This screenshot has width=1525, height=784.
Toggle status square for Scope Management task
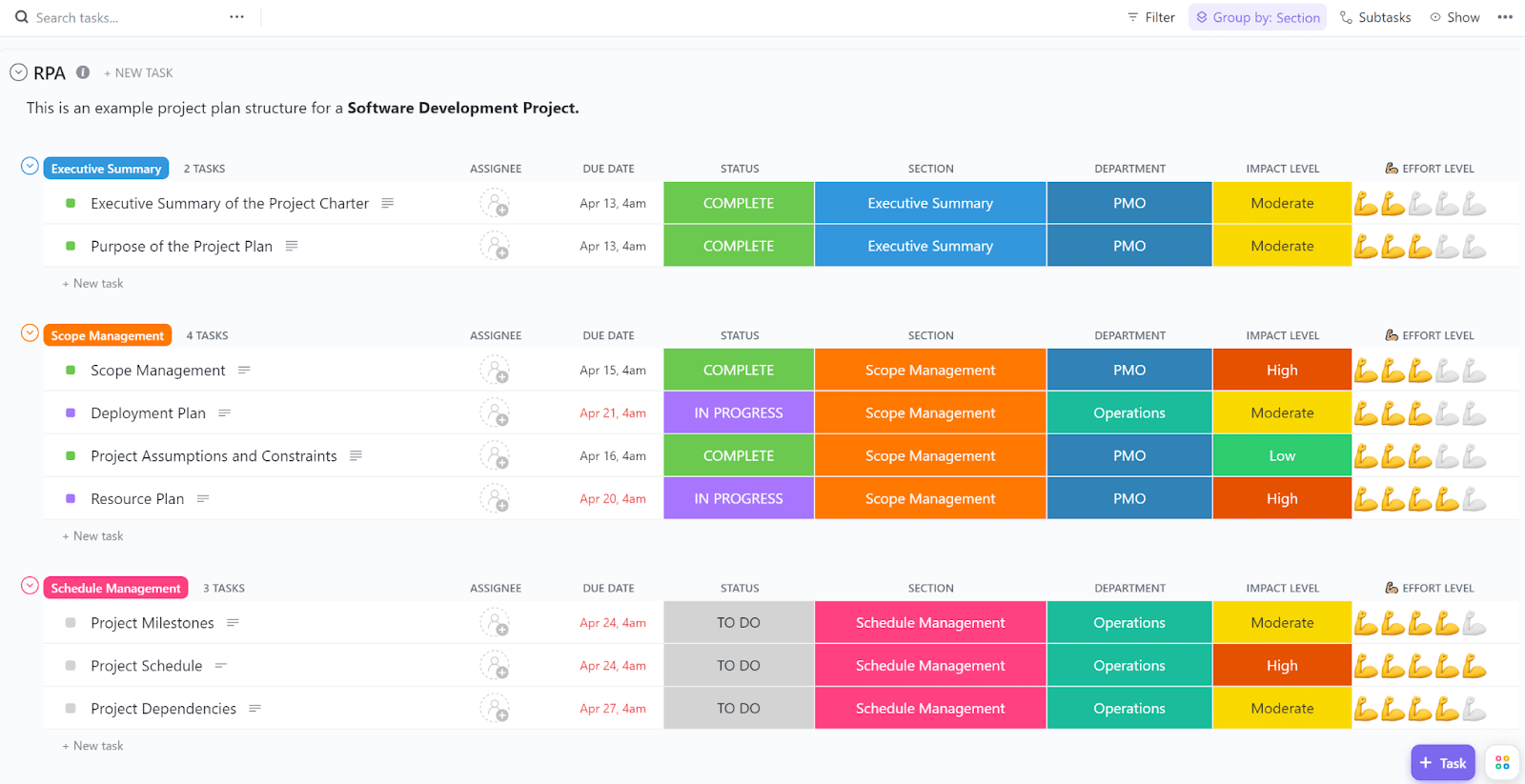click(71, 371)
